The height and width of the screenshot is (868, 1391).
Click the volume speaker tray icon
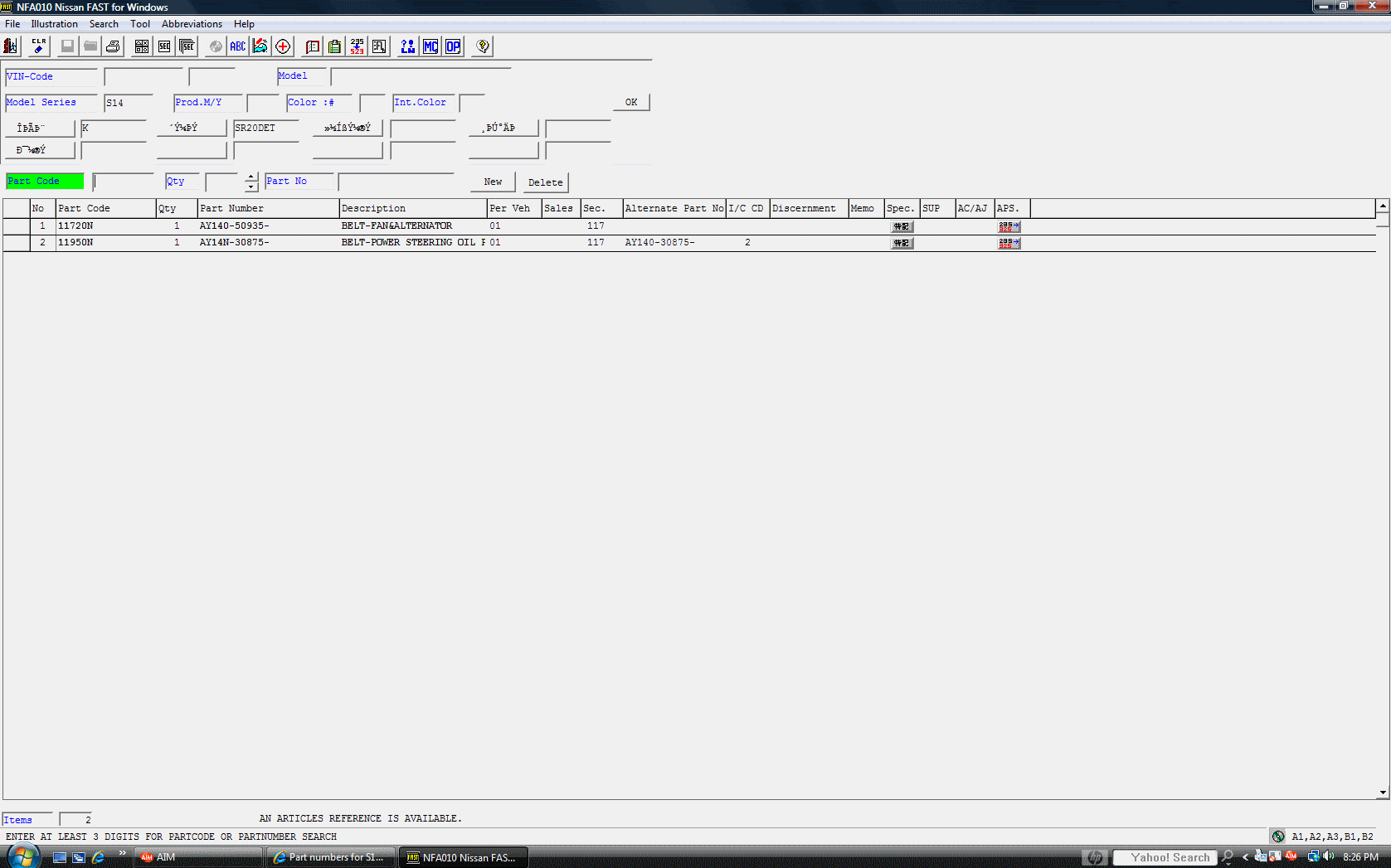pos(1328,856)
